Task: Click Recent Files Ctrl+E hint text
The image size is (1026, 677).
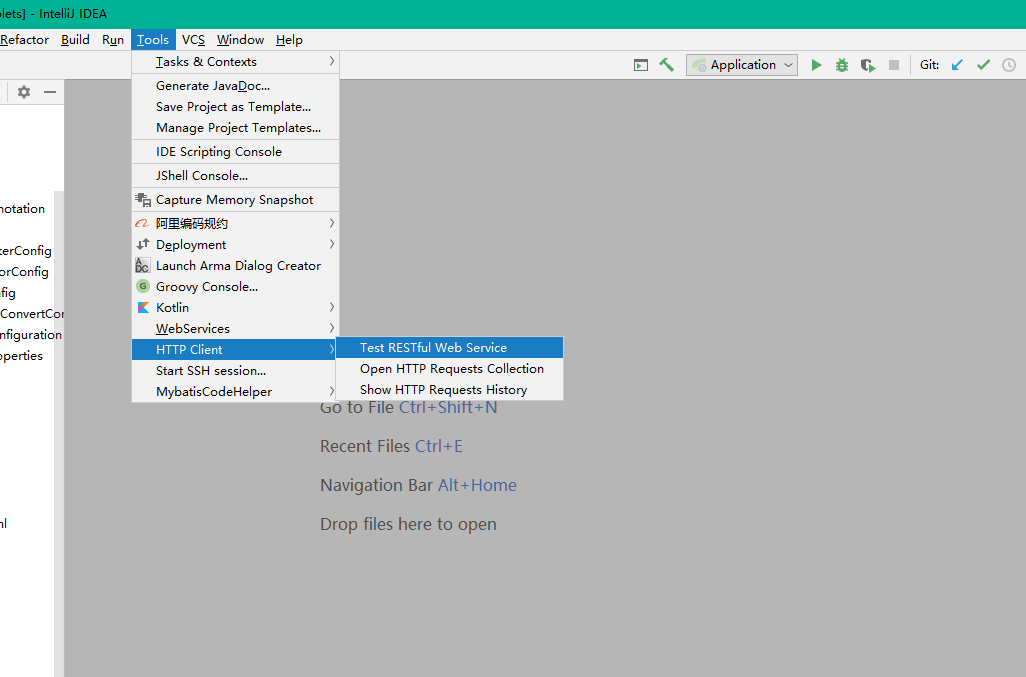Action: (x=391, y=446)
